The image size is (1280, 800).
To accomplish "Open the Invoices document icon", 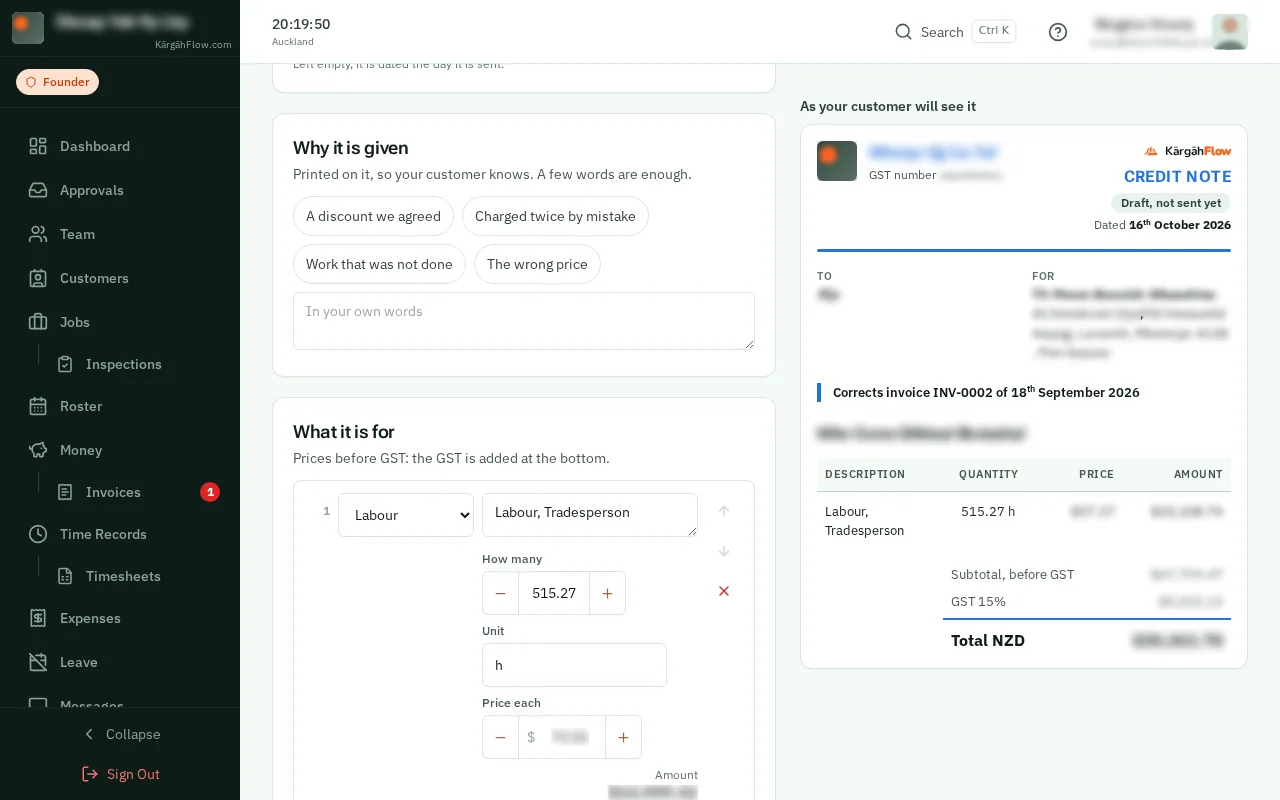I will tap(65, 492).
